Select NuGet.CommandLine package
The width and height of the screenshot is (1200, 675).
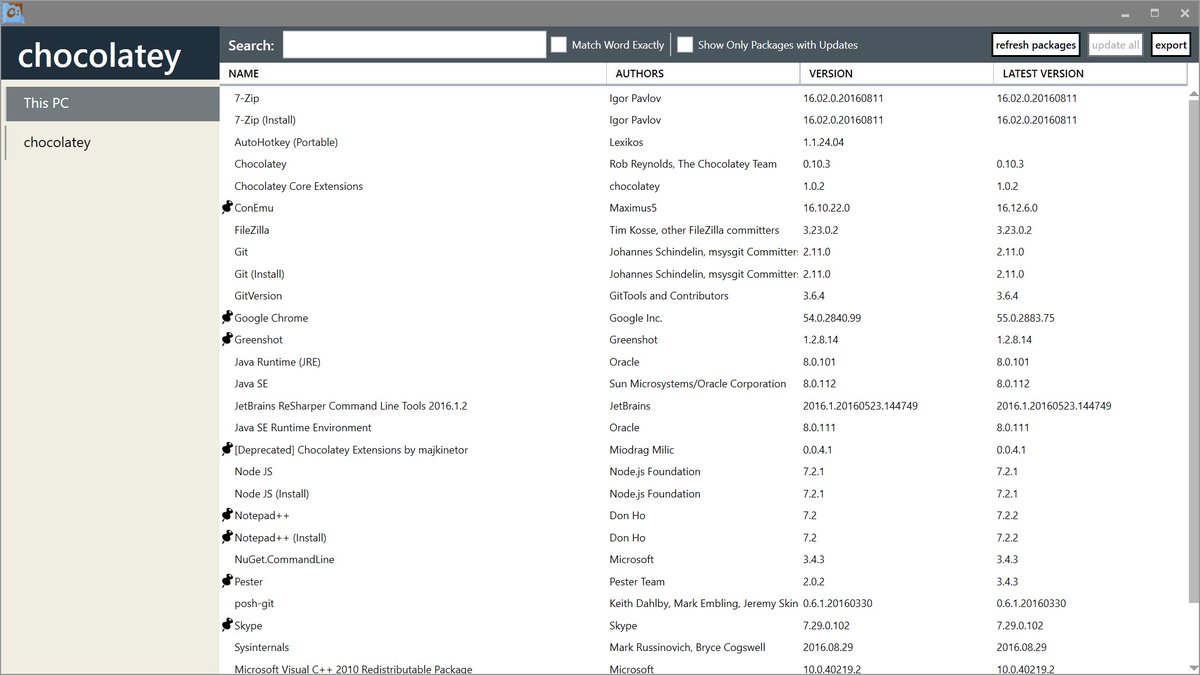click(x=703, y=560)
